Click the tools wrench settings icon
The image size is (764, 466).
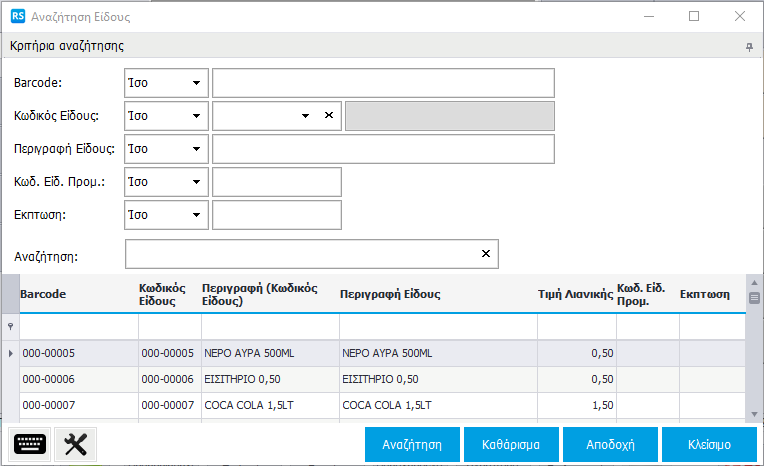click(76, 444)
